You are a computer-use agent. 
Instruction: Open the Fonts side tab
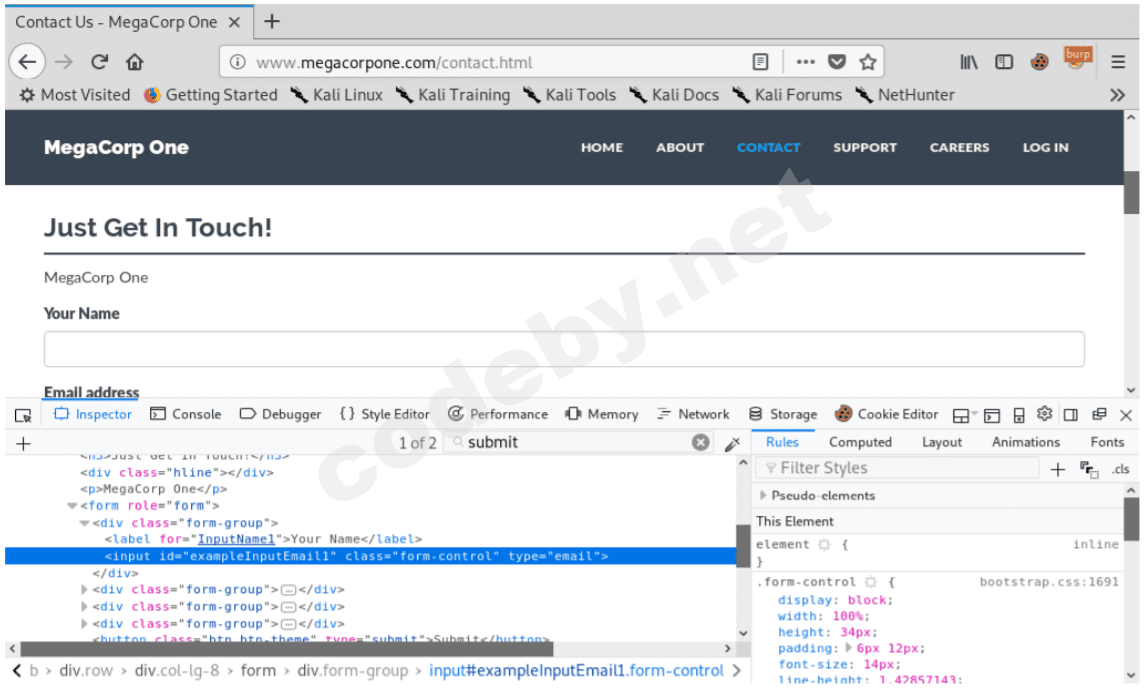coord(1107,442)
